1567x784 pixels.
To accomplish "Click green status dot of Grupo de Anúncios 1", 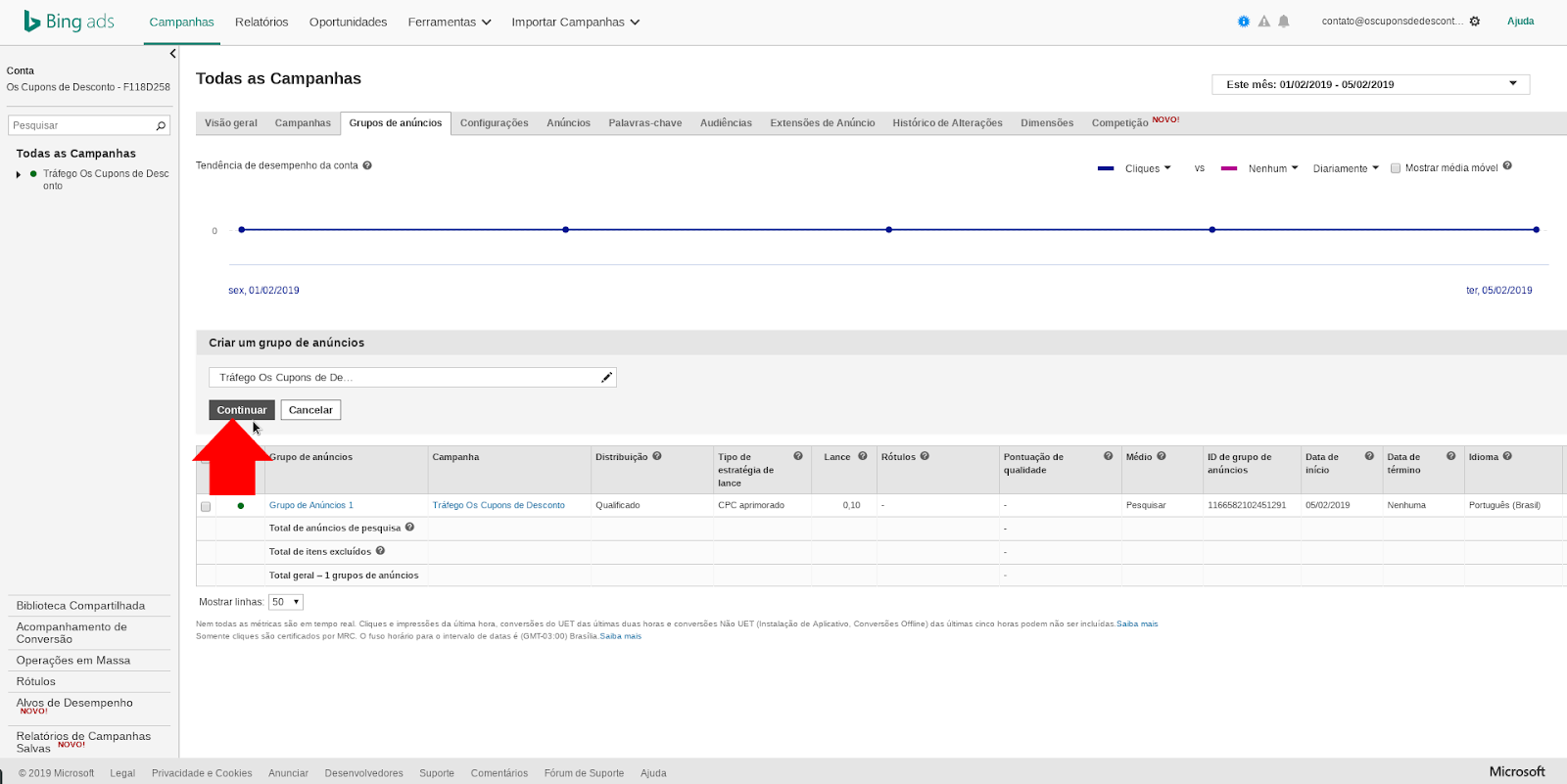I will click(x=241, y=506).
